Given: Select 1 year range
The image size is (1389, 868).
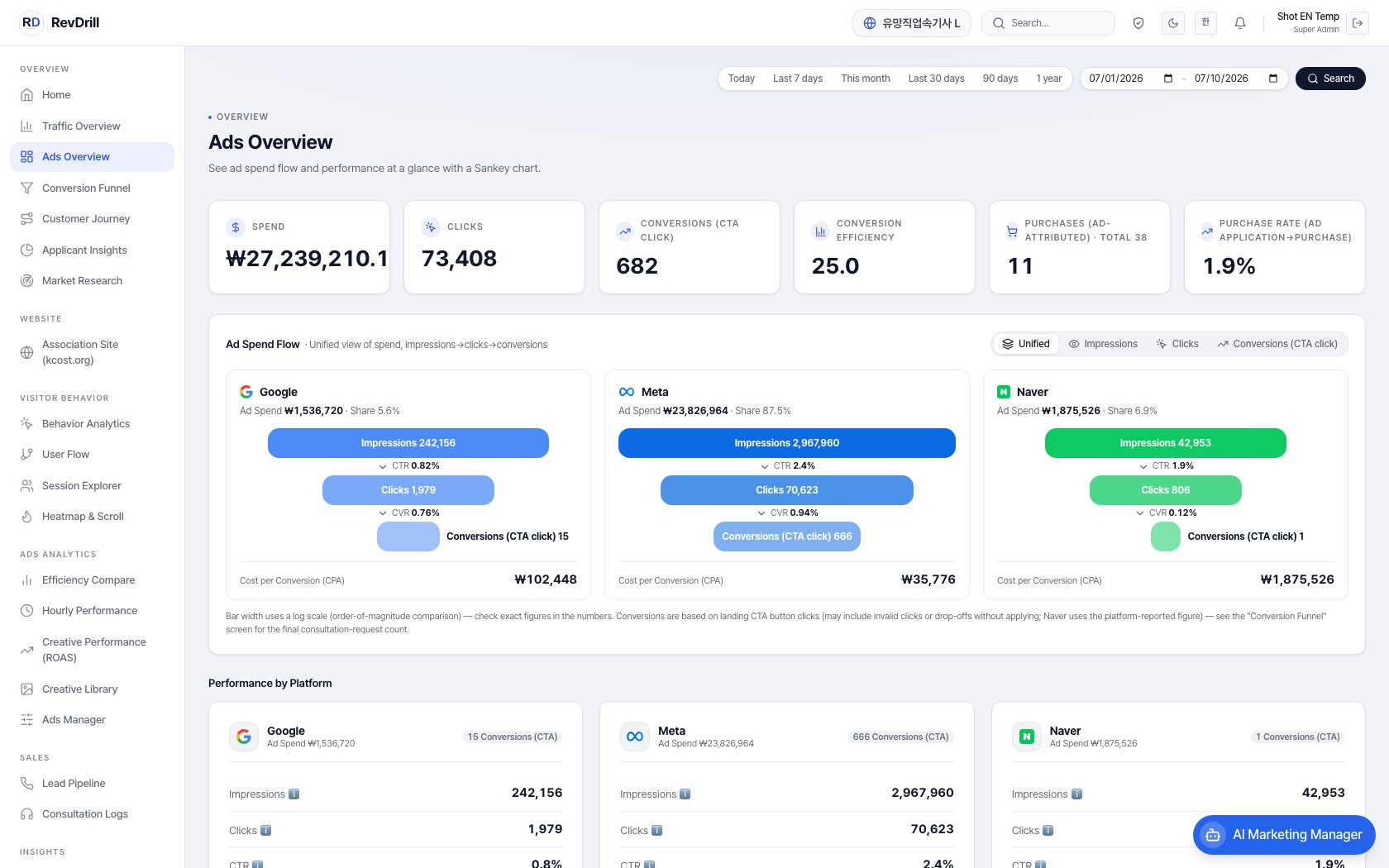Looking at the screenshot, I should (1049, 79).
